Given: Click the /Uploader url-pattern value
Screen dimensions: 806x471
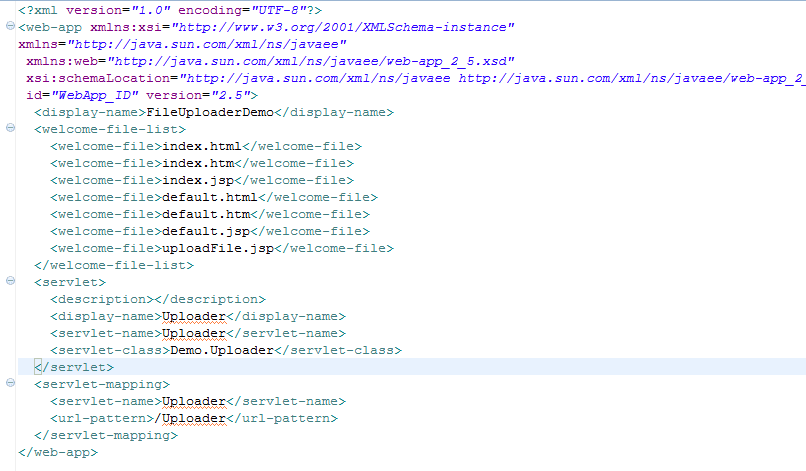Looking at the screenshot, I should coord(190,418).
